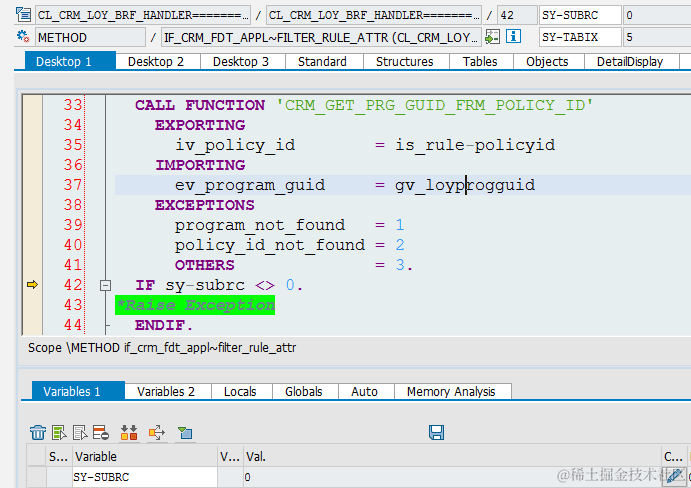Click the Val. cell showing 0 for SY-SUBRC
Viewport: 691px width, 488px height.
[453, 477]
